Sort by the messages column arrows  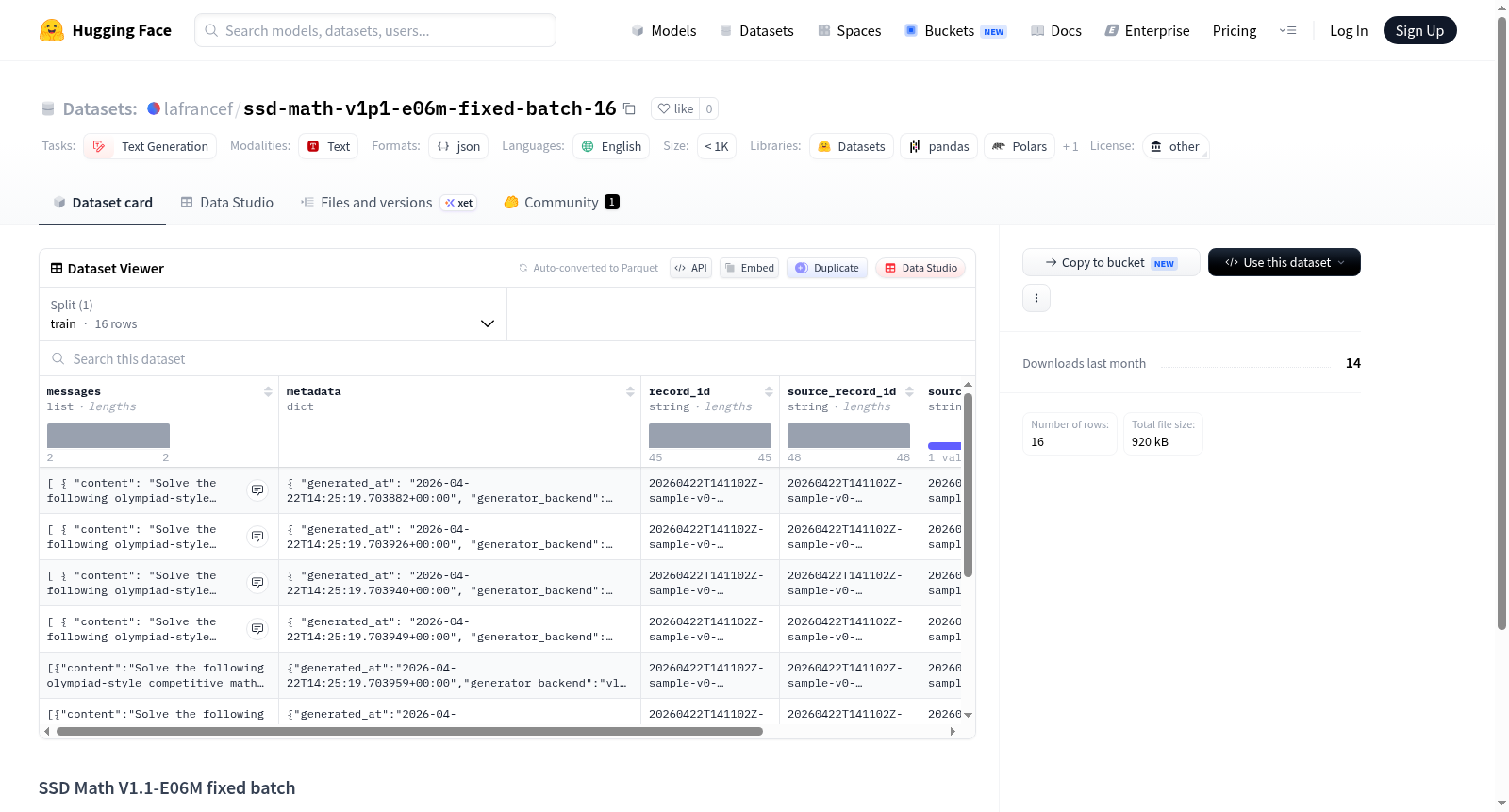click(268, 391)
